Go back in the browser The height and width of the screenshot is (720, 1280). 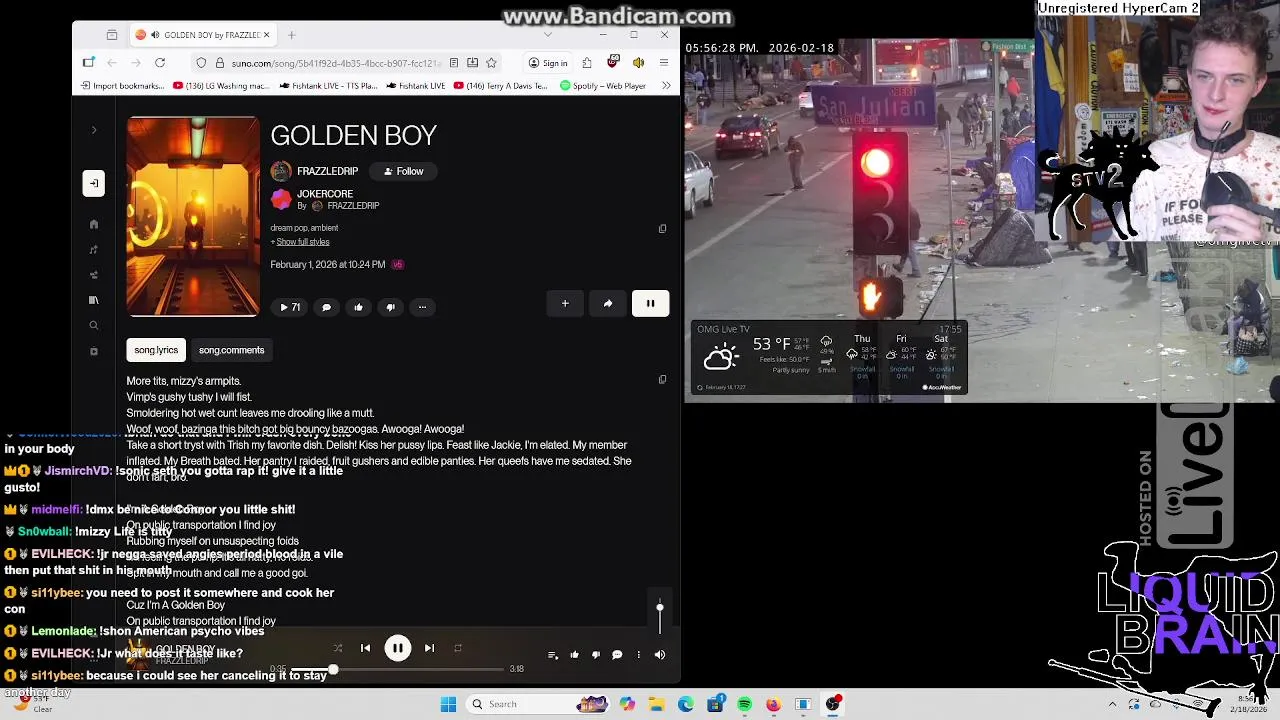pos(112,63)
